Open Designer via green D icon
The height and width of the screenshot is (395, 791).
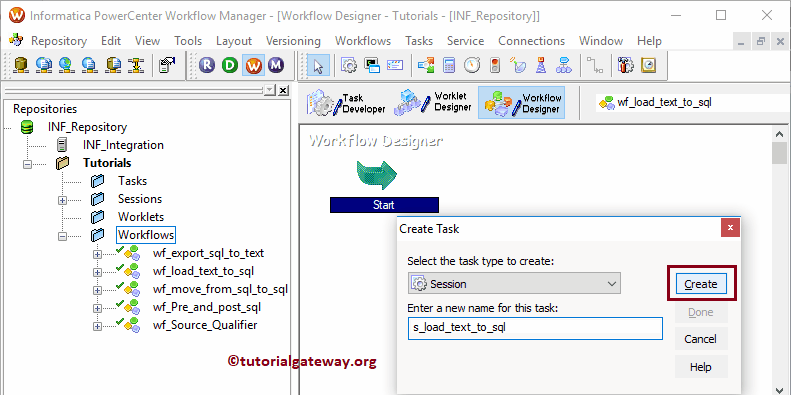(x=230, y=65)
